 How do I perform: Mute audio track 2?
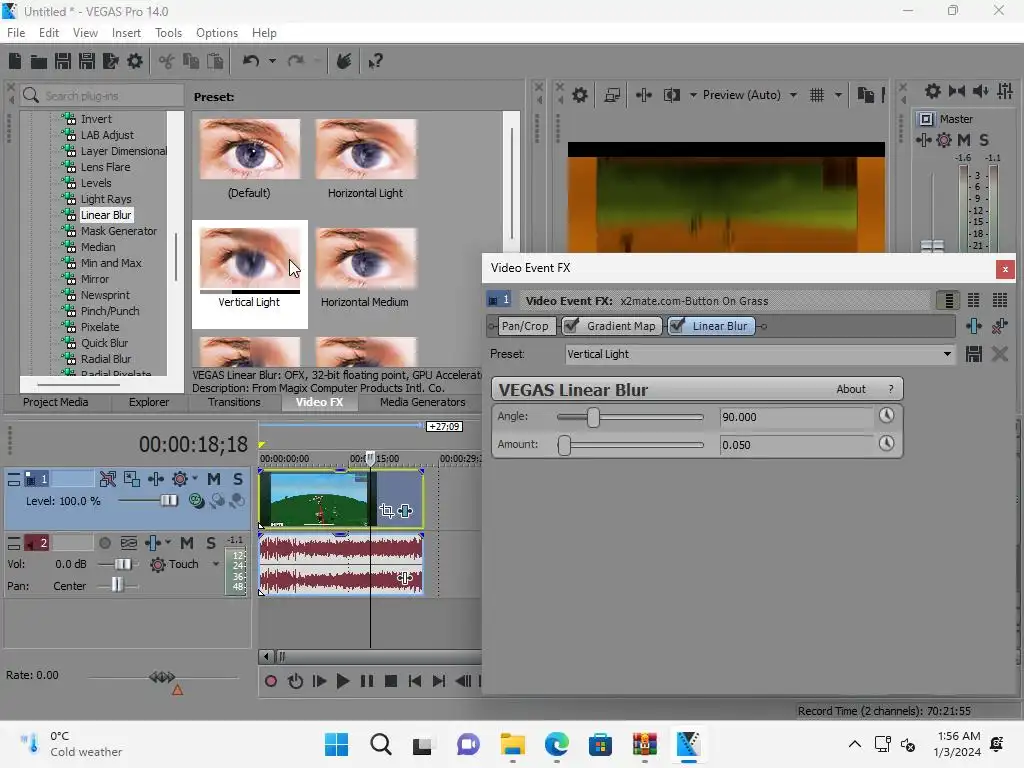pos(187,543)
